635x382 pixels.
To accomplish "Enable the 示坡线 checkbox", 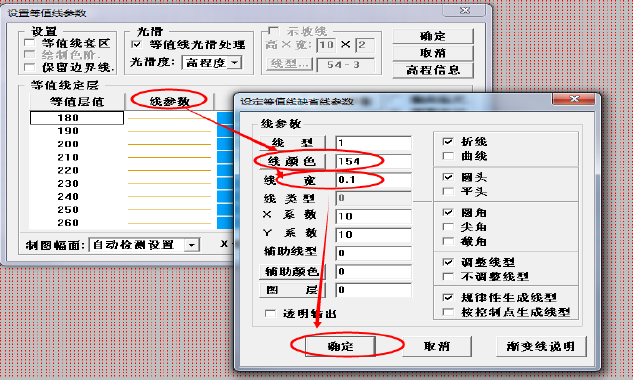I will click(273, 31).
